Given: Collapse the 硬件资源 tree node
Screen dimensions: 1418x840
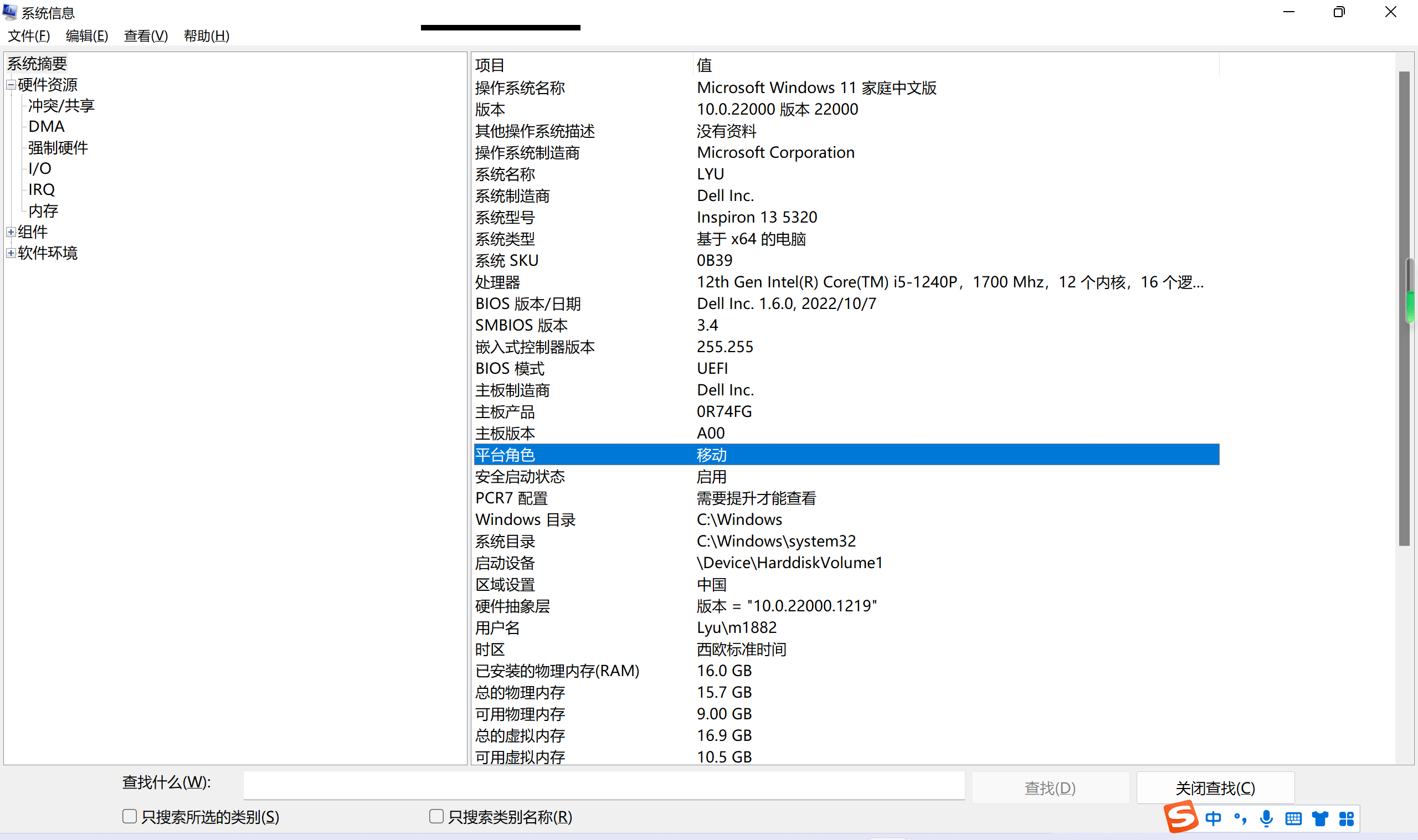Looking at the screenshot, I should [x=11, y=85].
